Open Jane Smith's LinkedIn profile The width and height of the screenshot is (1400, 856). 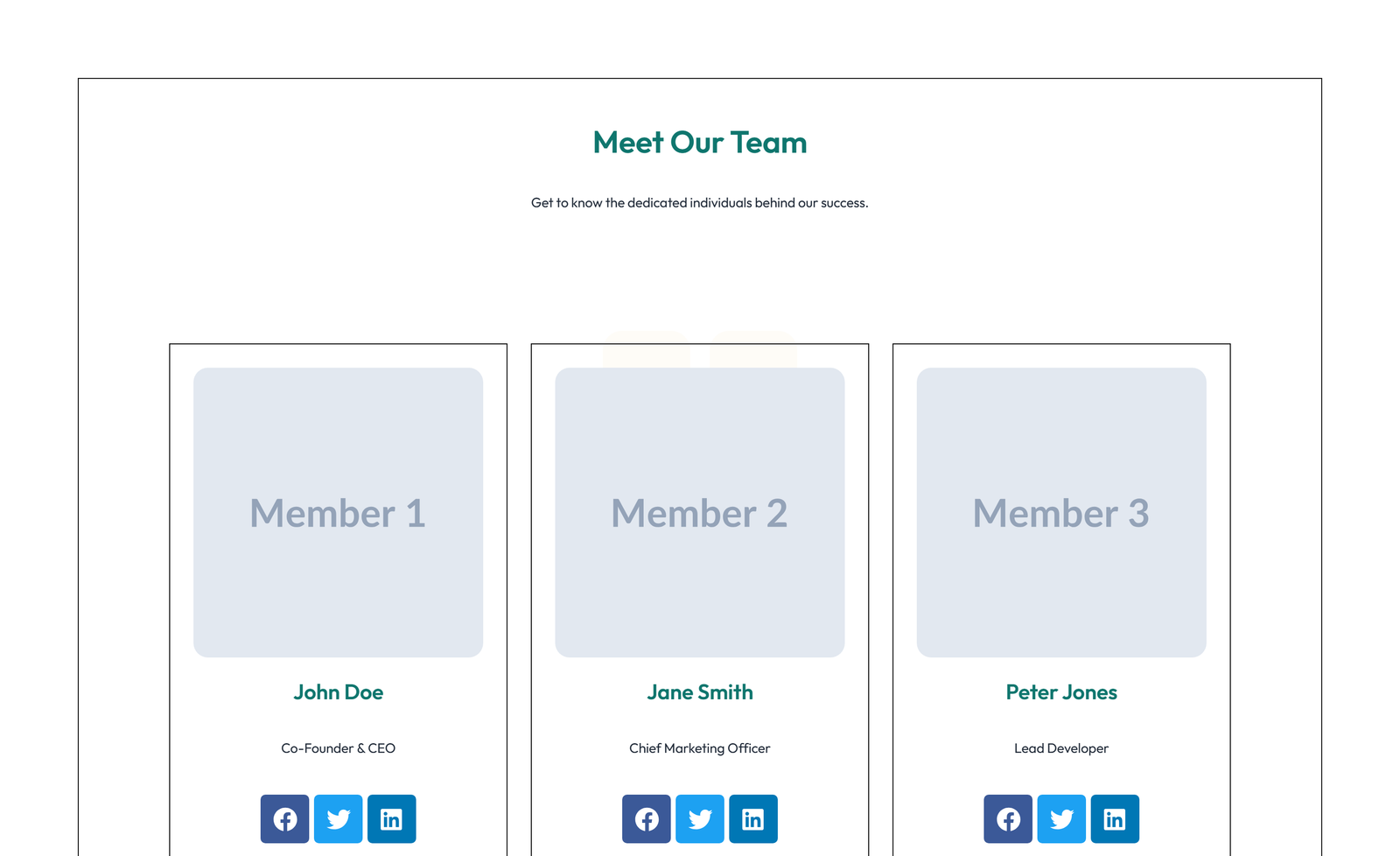[x=752, y=818]
